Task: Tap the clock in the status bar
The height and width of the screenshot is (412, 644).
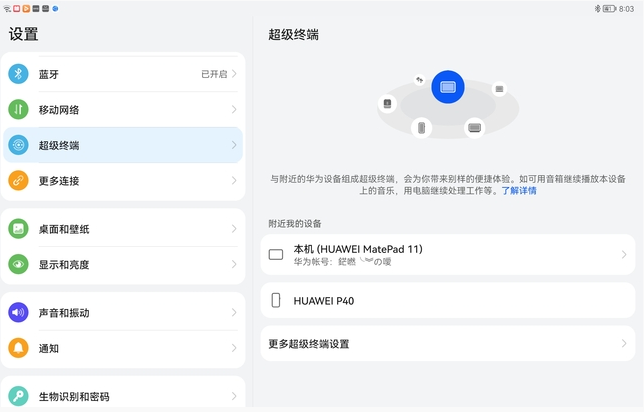Action: 627,8
